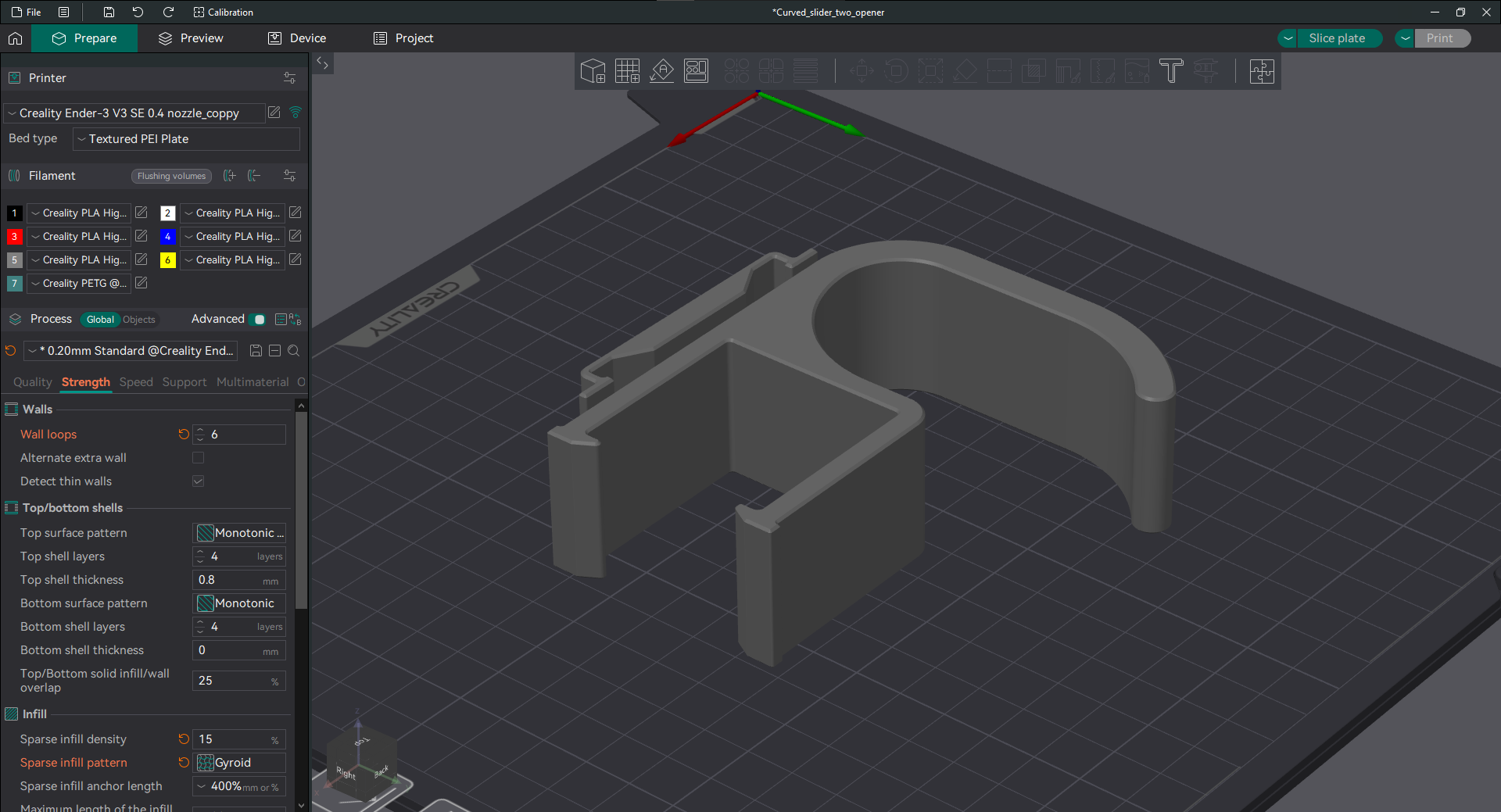The height and width of the screenshot is (812, 1501).
Task: Open the Bed type Textured PEI Plate dropdown
Action: coord(186,139)
